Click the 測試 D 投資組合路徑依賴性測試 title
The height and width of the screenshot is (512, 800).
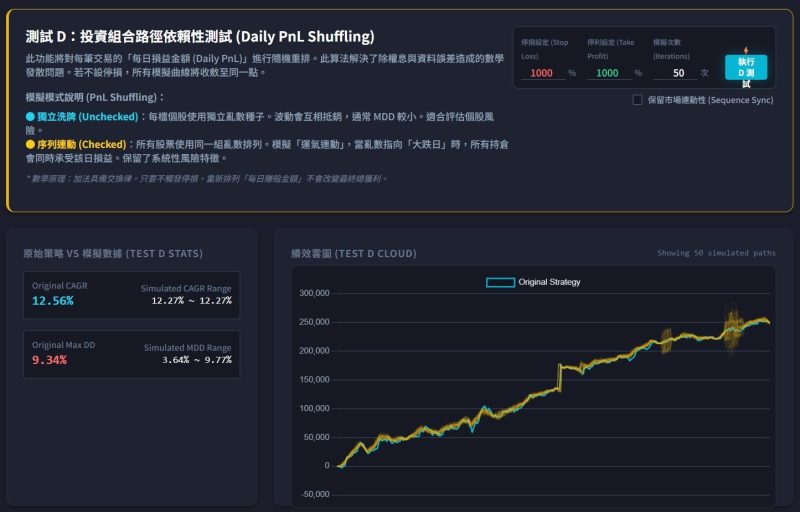pos(200,37)
